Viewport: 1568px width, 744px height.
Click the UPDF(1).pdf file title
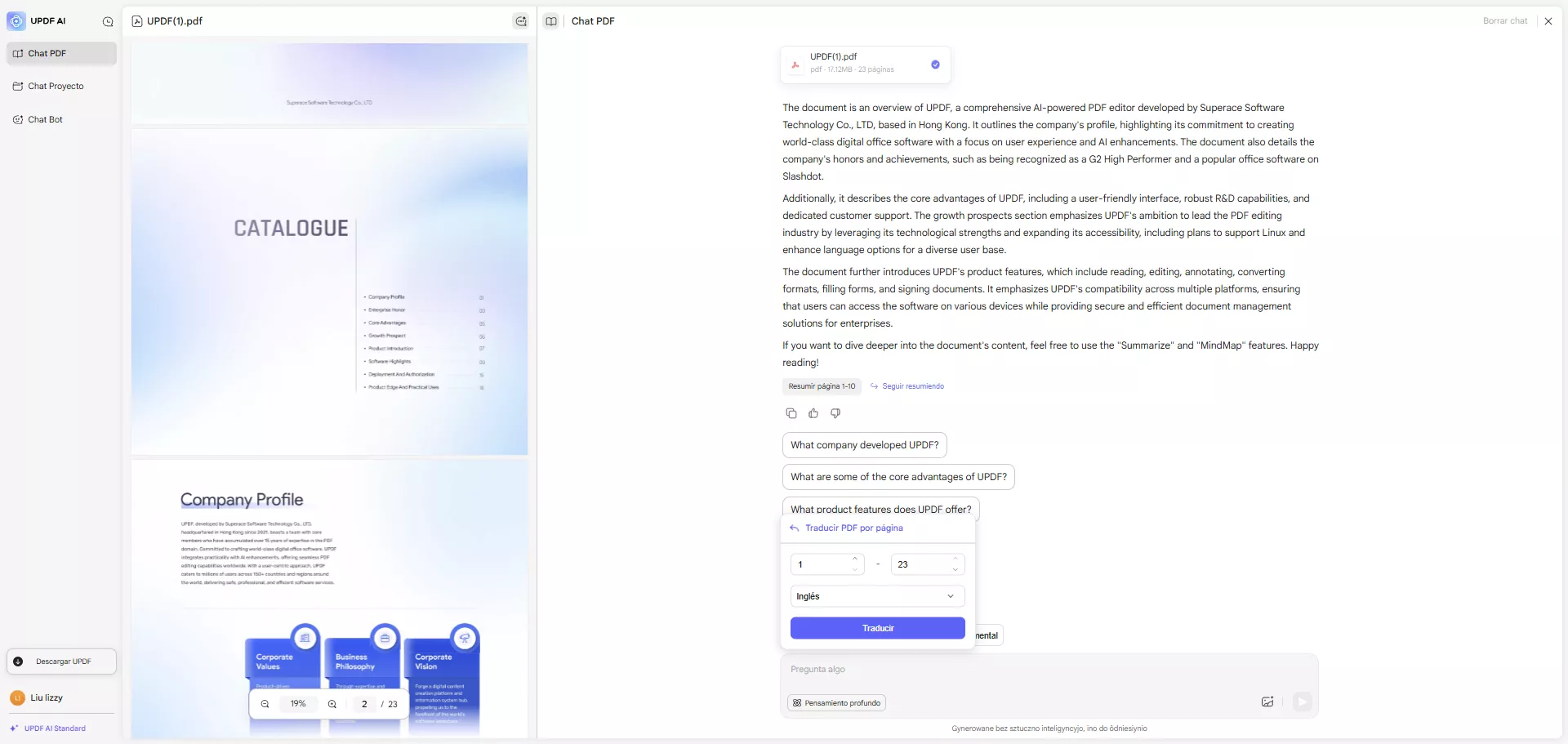[x=174, y=21]
